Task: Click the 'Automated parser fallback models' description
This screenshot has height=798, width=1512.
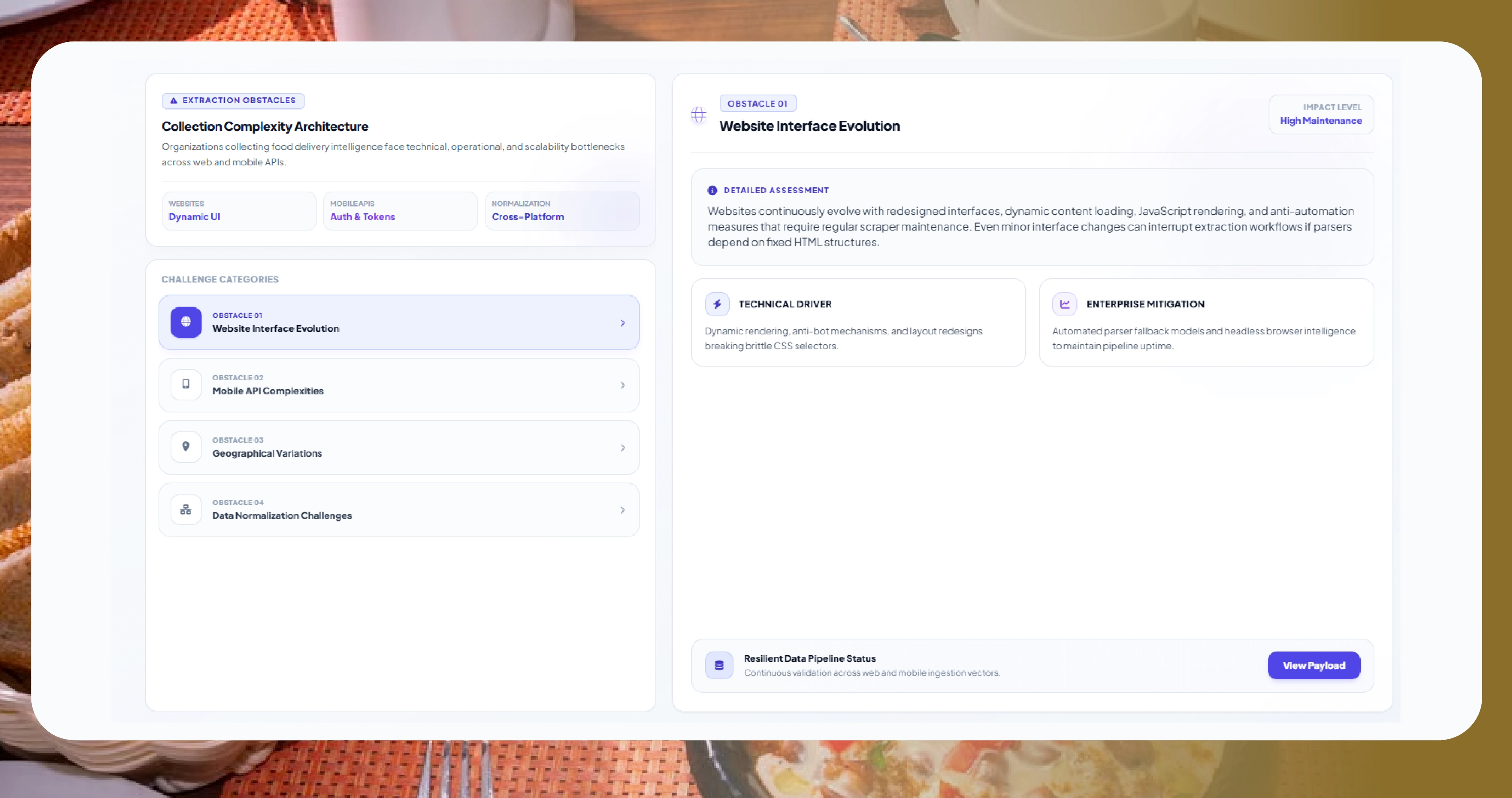Action: 1204,338
